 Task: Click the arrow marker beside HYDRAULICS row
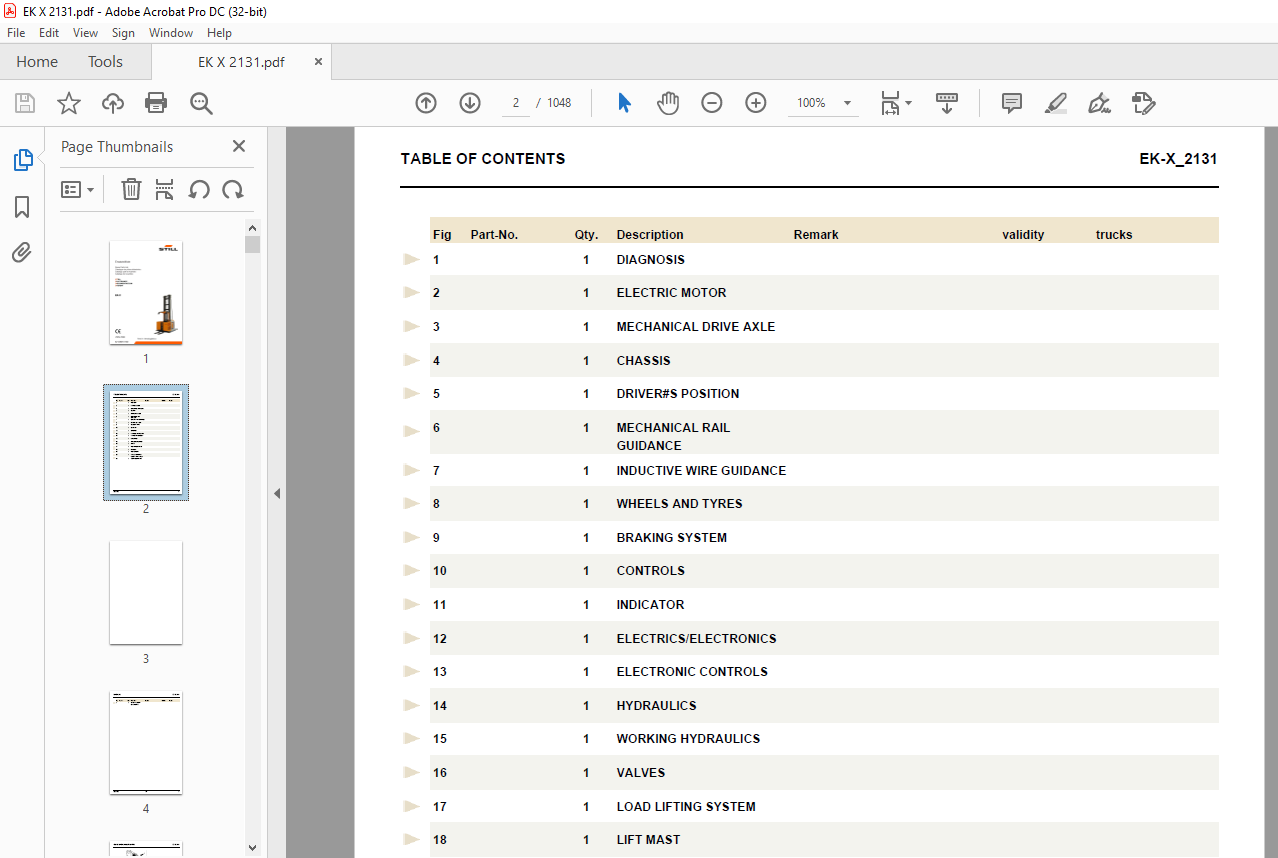[411, 705]
